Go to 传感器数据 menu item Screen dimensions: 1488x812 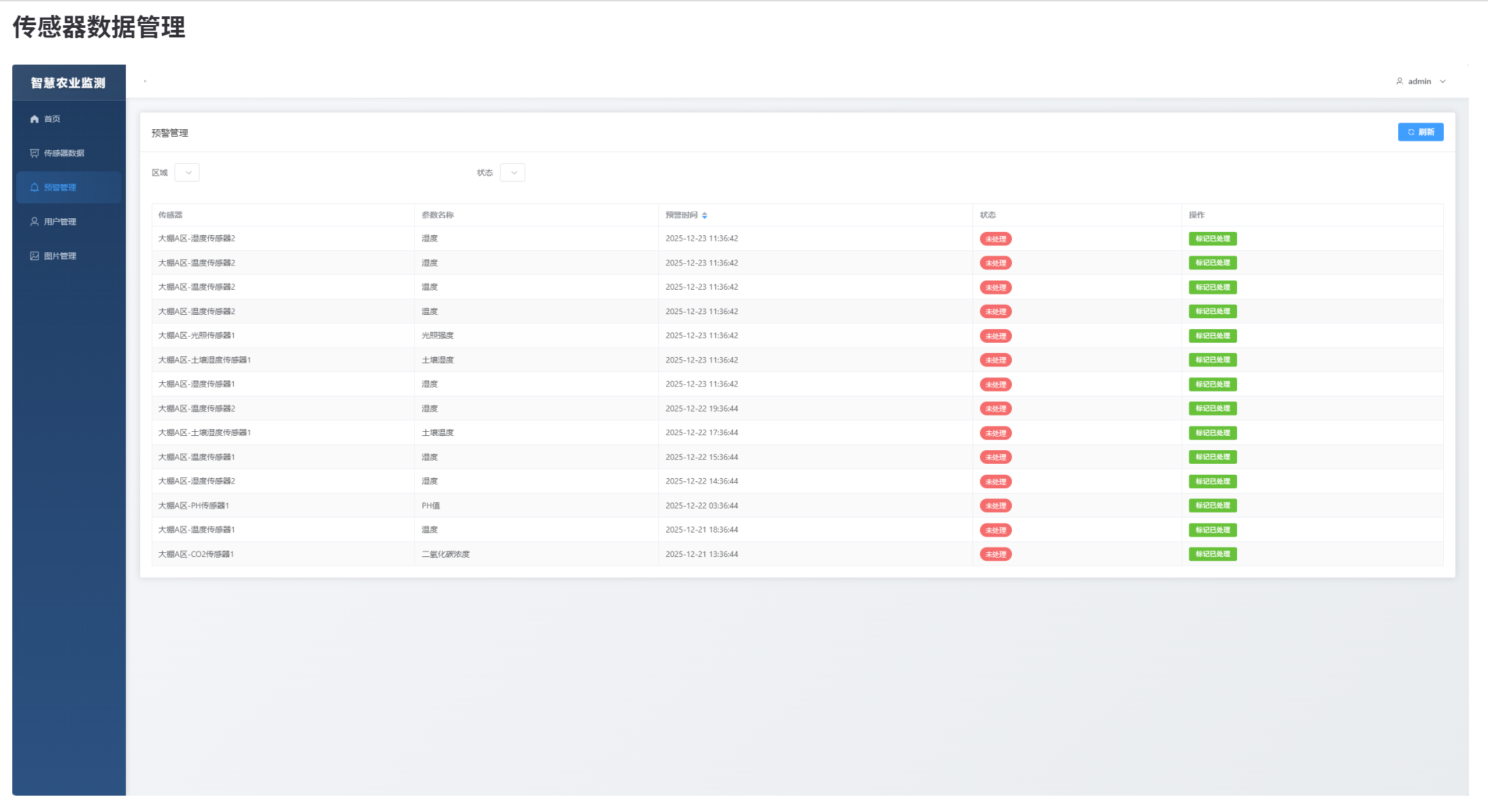pyautogui.click(x=65, y=153)
